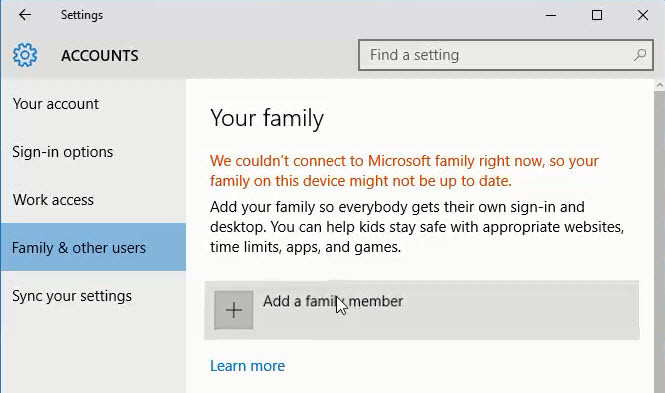Click the 'Add your family so everybody' description

pyautogui.click(x=417, y=227)
